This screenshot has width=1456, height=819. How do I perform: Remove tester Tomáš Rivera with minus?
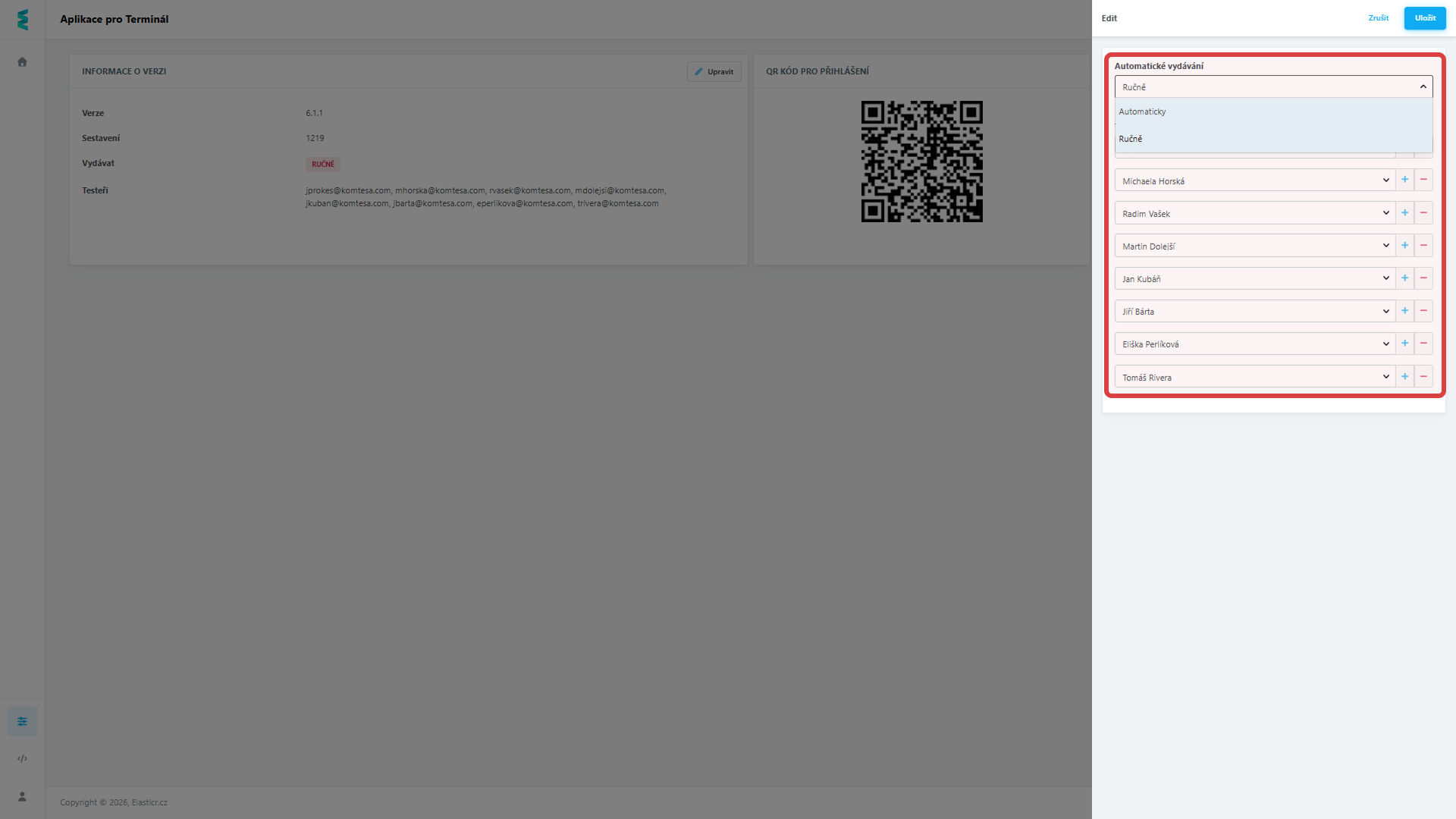pyautogui.click(x=1423, y=377)
